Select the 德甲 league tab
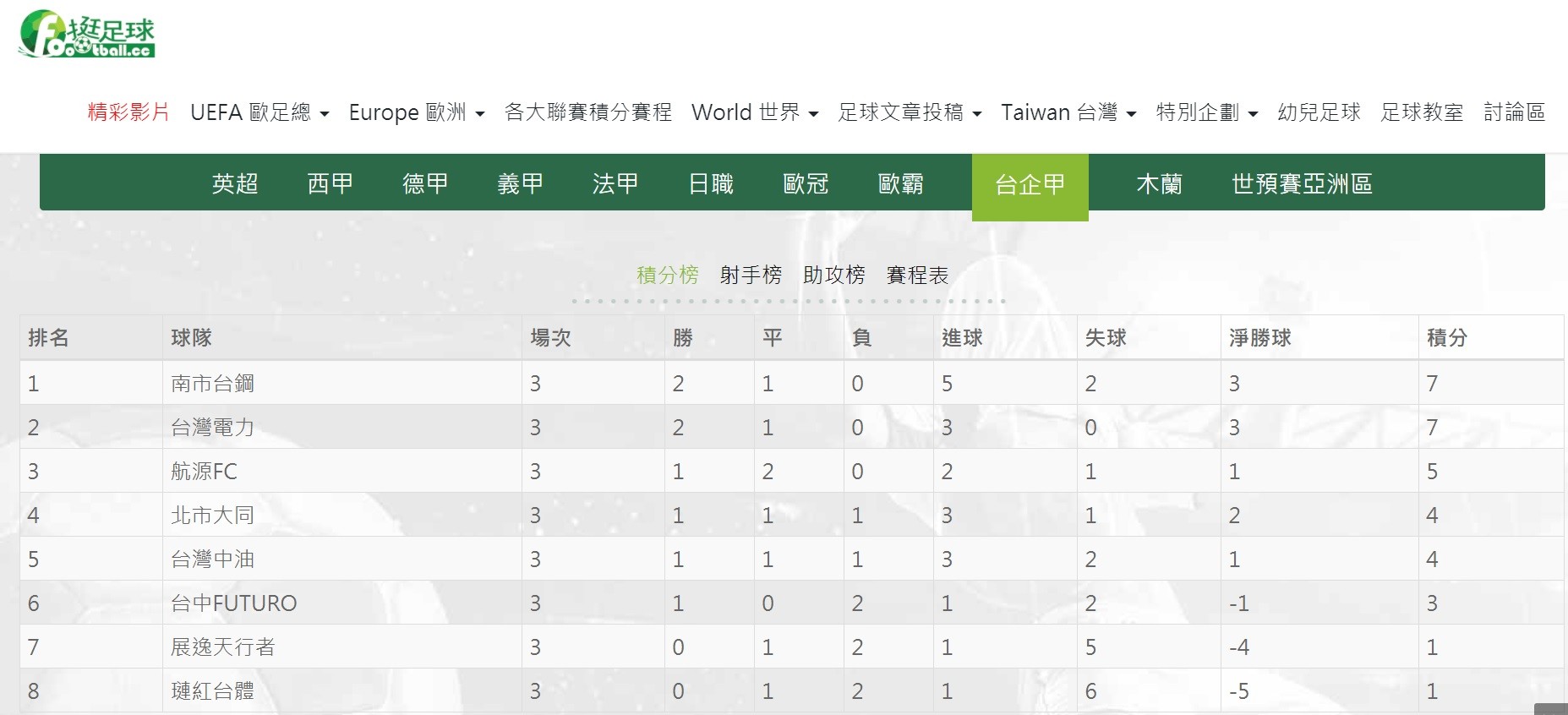 (425, 183)
